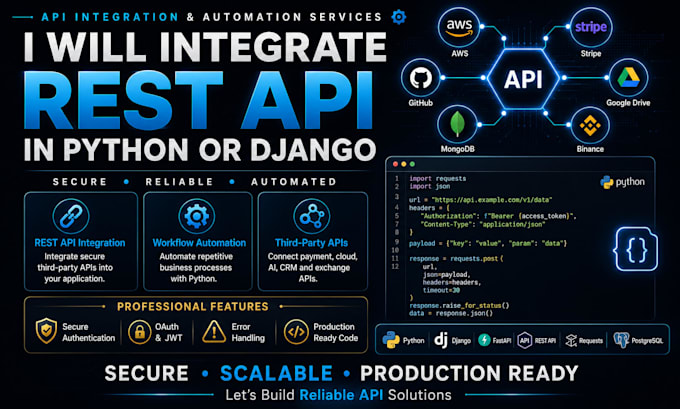Click the Requests icon in tech bar
This screenshot has width=680, height=409.
point(571,340)
